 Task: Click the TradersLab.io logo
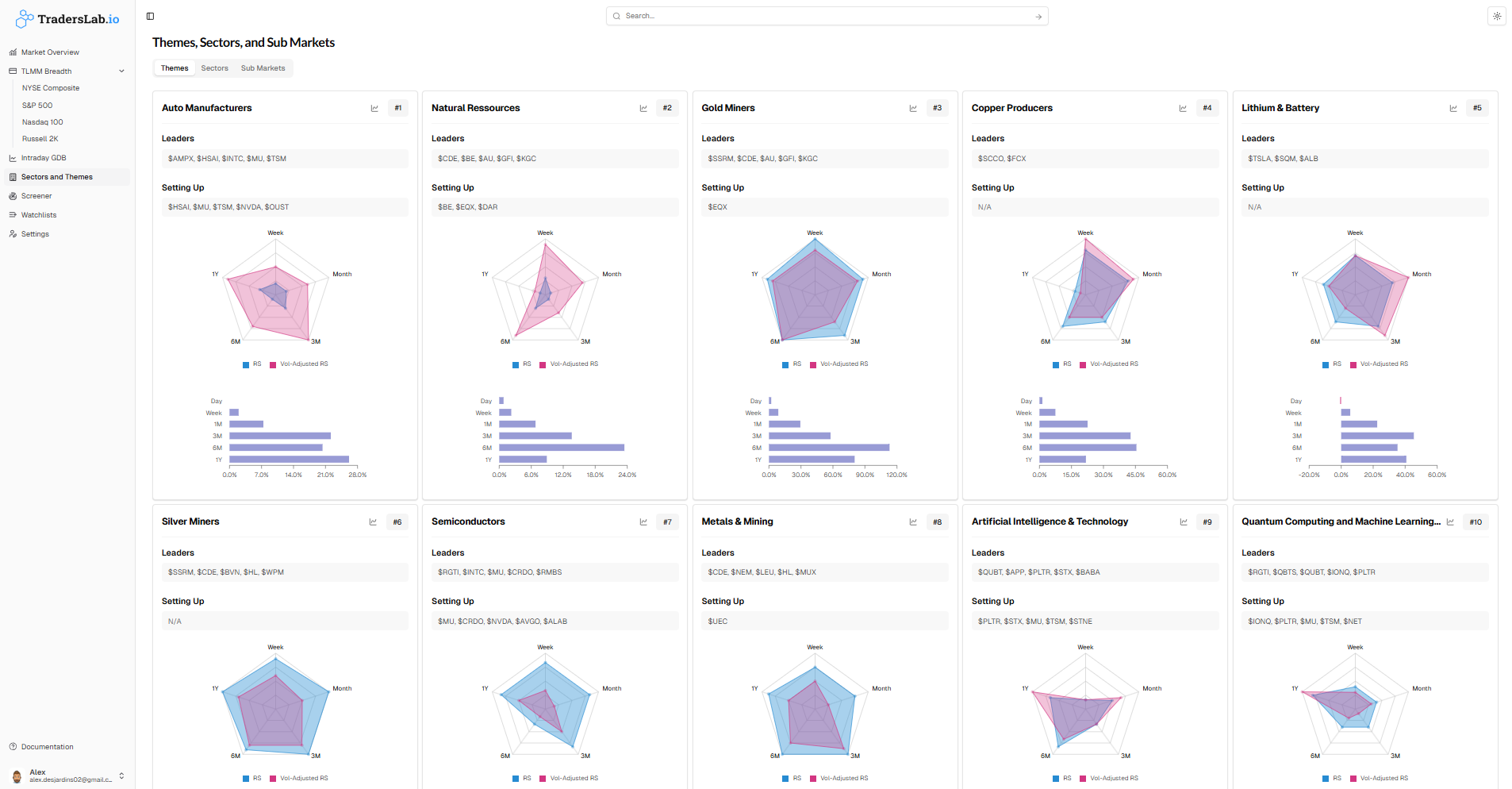68,18
